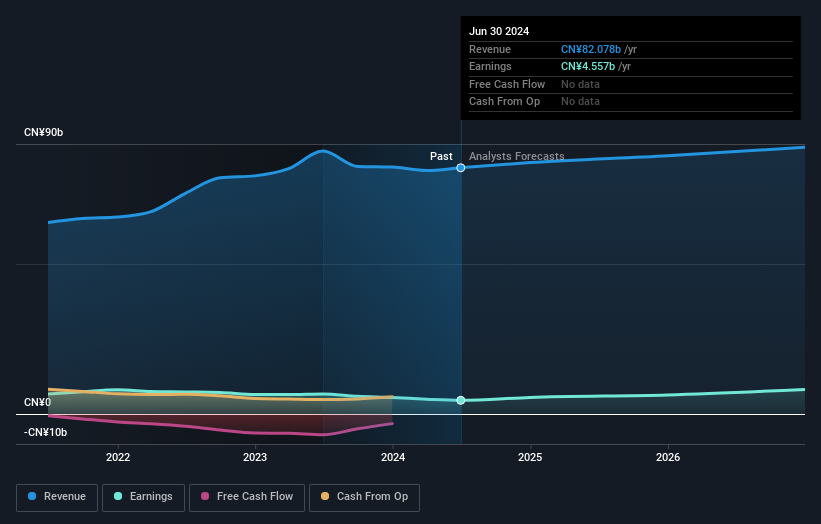
Task: Click the 'Analysts Forecasts' label
Action: pos(516,156)
